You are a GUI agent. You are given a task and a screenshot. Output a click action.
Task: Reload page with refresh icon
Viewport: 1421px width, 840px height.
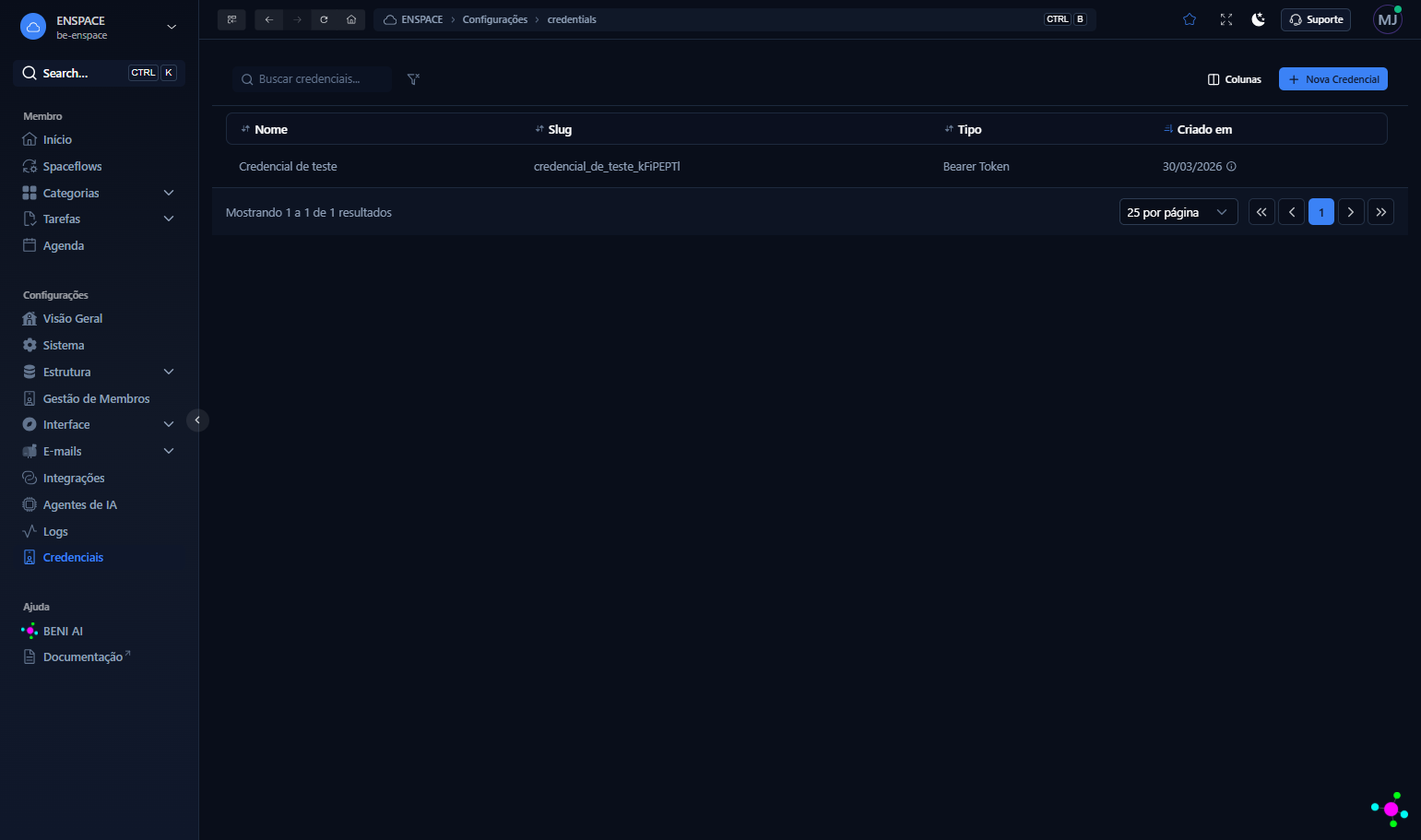[324, 19]
